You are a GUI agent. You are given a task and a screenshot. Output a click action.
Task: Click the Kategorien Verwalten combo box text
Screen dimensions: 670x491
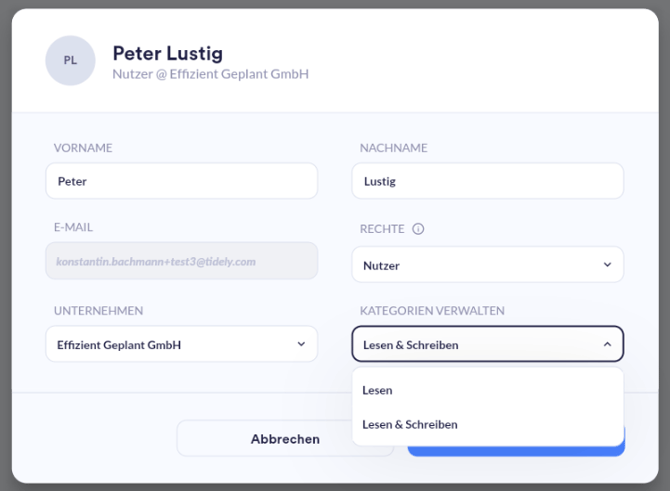[x=411, y=345]
